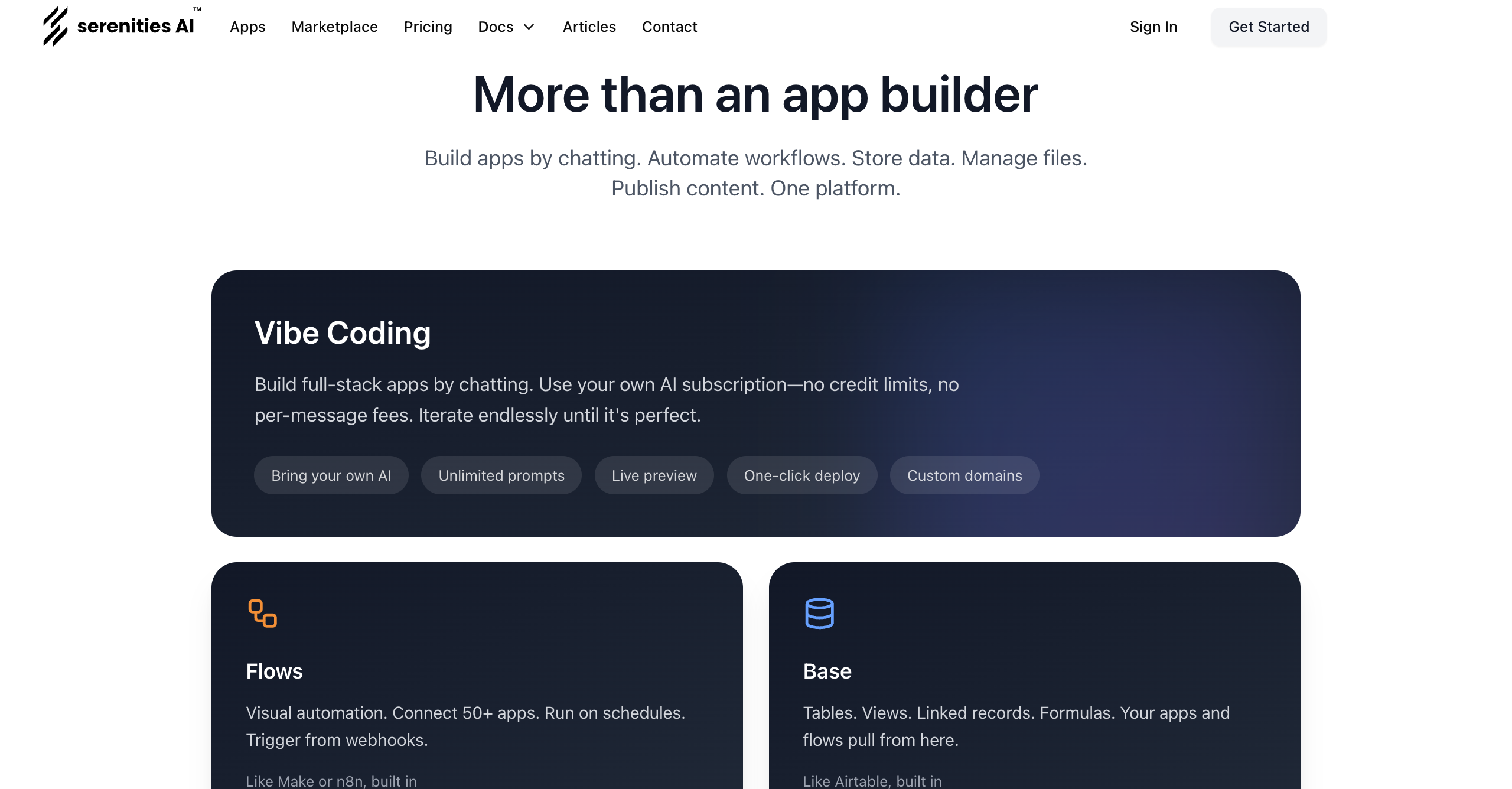Click the serenities AI brand name text
1512x789 pixels.
point(135,27)
